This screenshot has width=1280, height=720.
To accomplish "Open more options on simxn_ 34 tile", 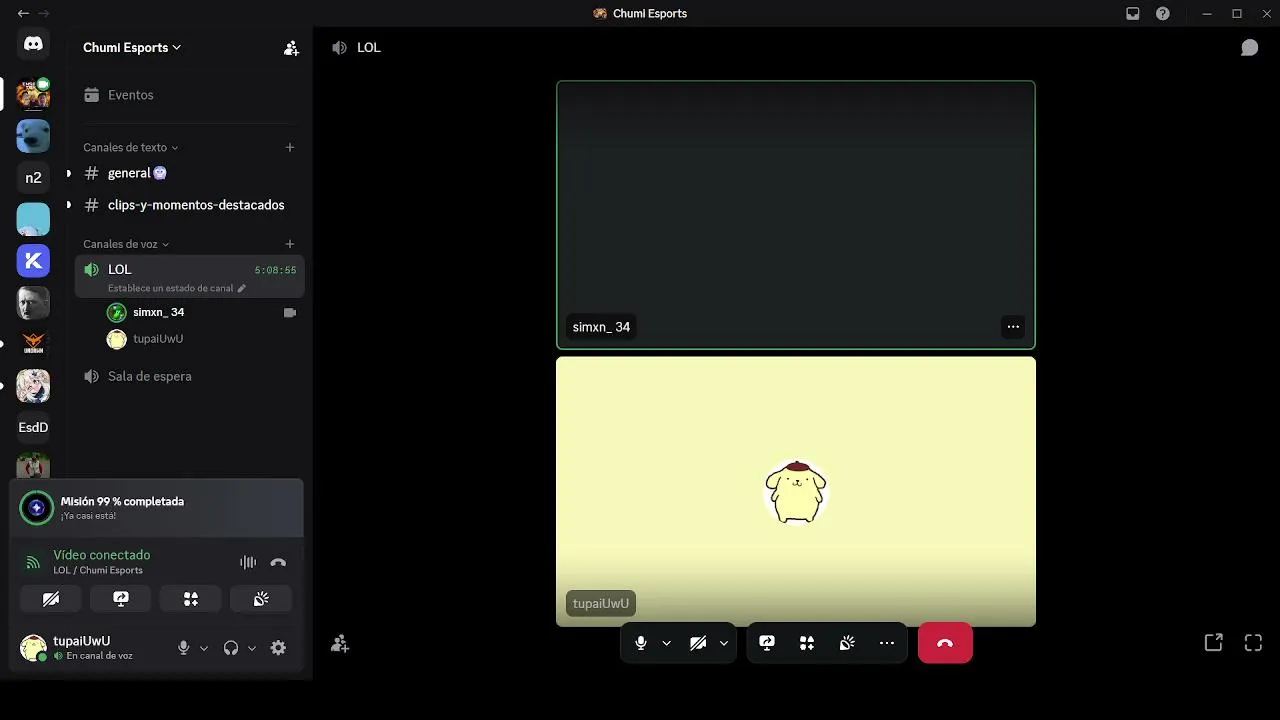I will coord(1013,327).
